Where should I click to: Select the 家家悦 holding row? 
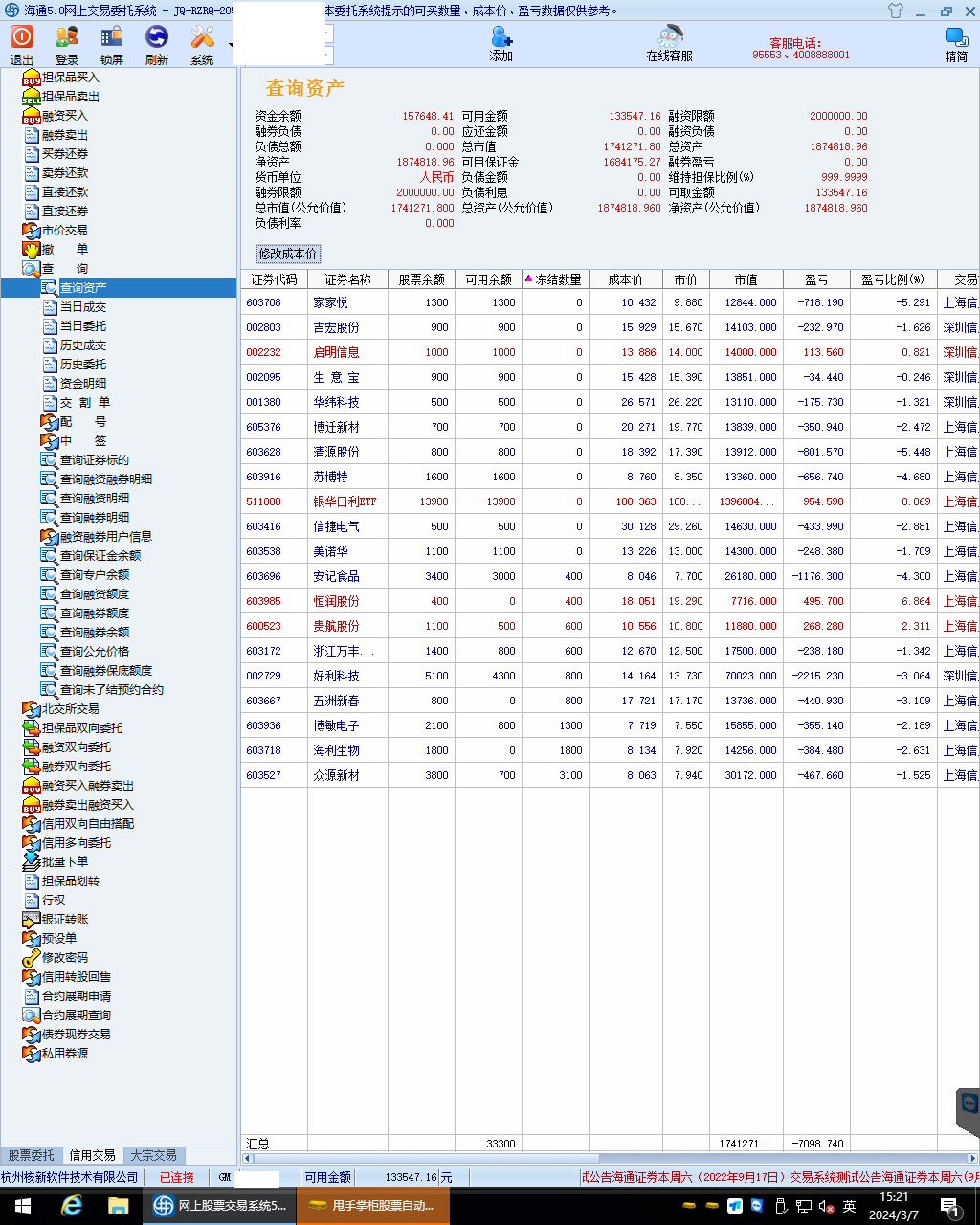point(610,302)
